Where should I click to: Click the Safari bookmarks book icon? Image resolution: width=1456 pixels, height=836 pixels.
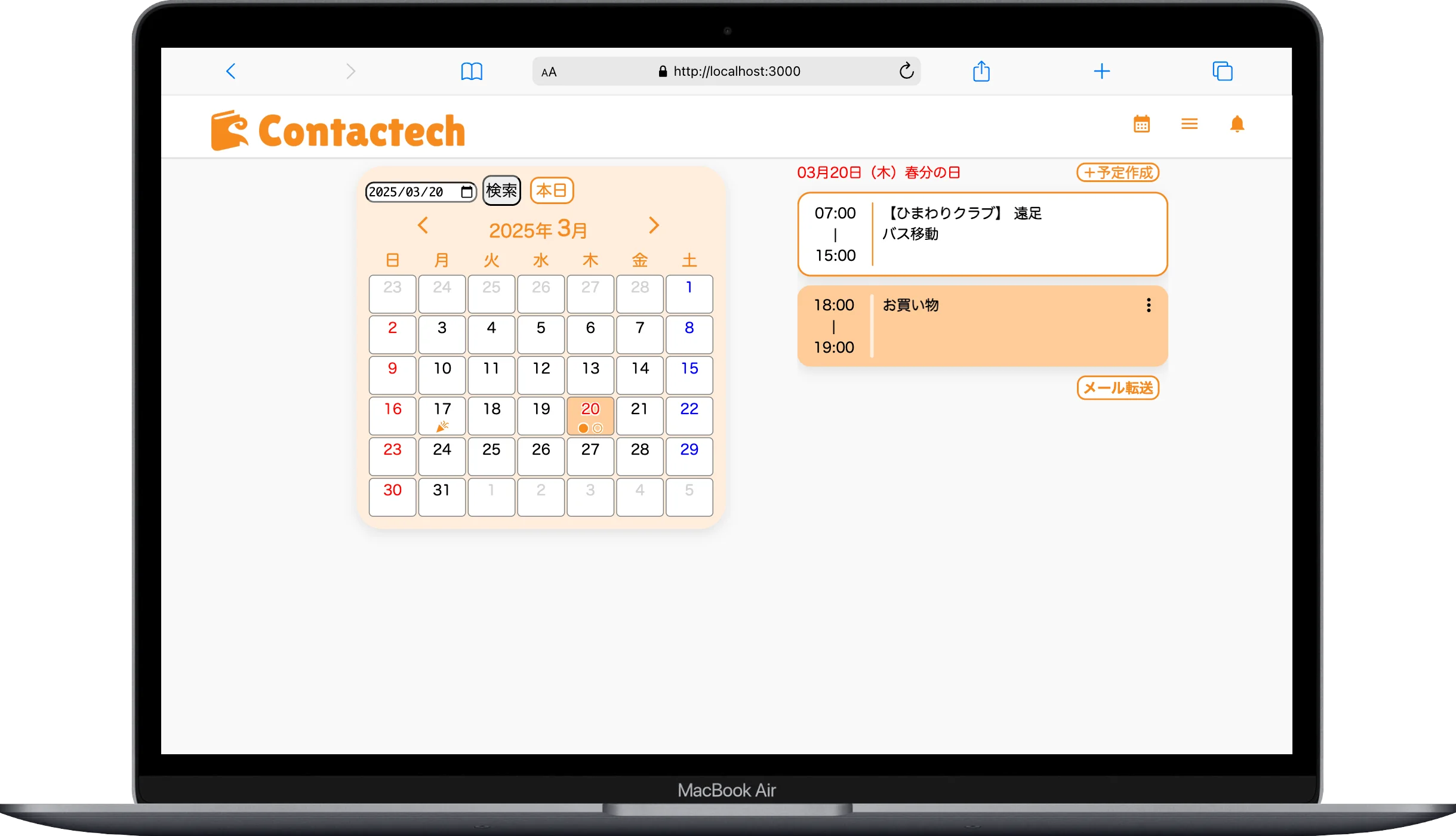(x=472, y=72)
